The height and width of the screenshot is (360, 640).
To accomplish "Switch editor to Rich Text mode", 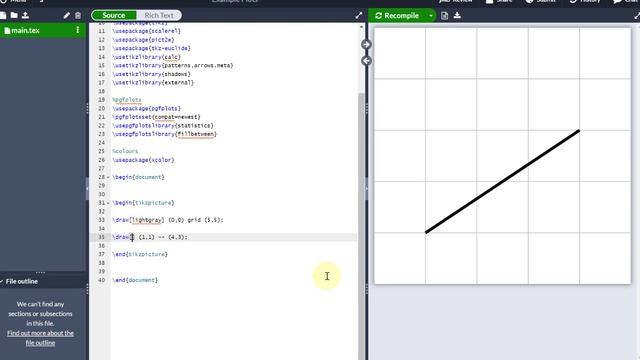I will (159, 16).
